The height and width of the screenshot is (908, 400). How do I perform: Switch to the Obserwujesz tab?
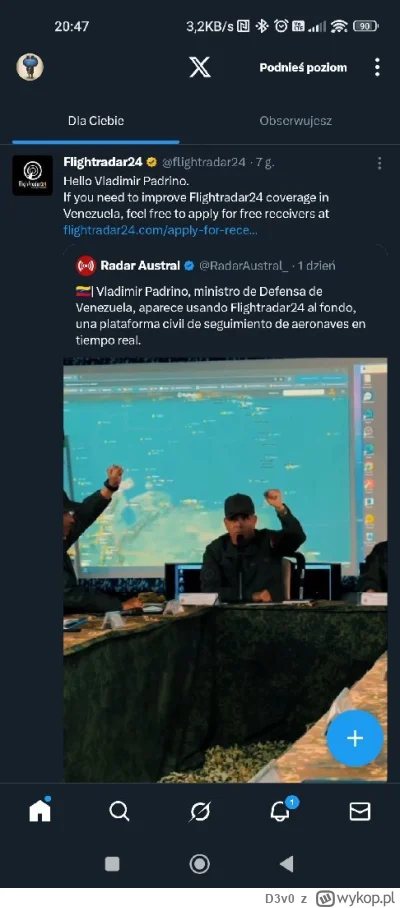296,121
